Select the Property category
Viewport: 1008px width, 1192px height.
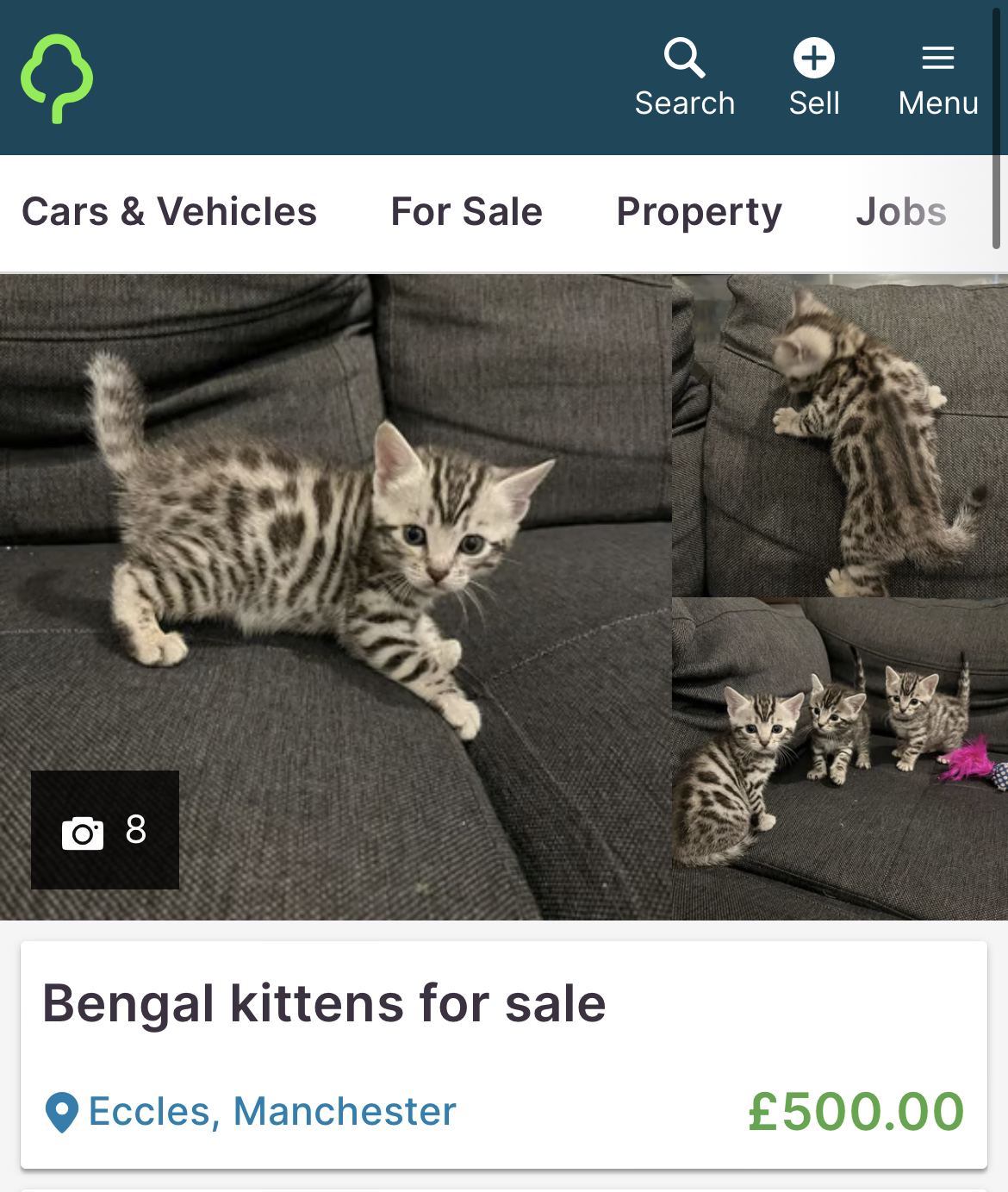pyautogui.click(x=699, y=212)
